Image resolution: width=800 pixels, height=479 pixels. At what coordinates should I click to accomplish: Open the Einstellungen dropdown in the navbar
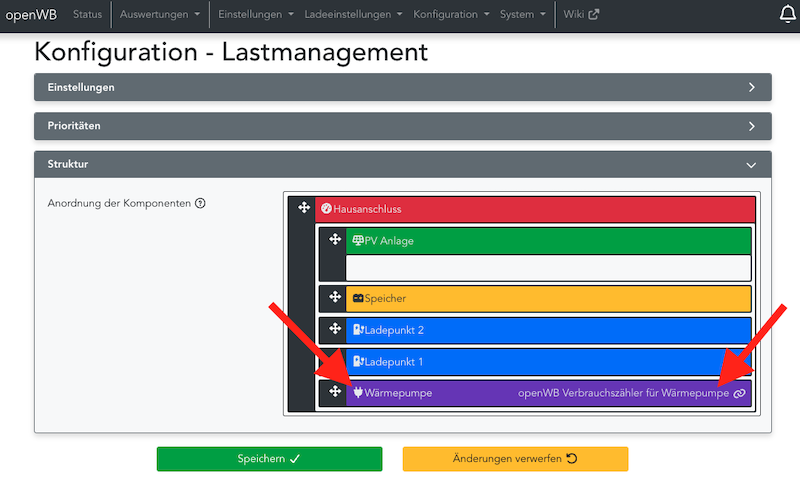(x=256, y=14)
